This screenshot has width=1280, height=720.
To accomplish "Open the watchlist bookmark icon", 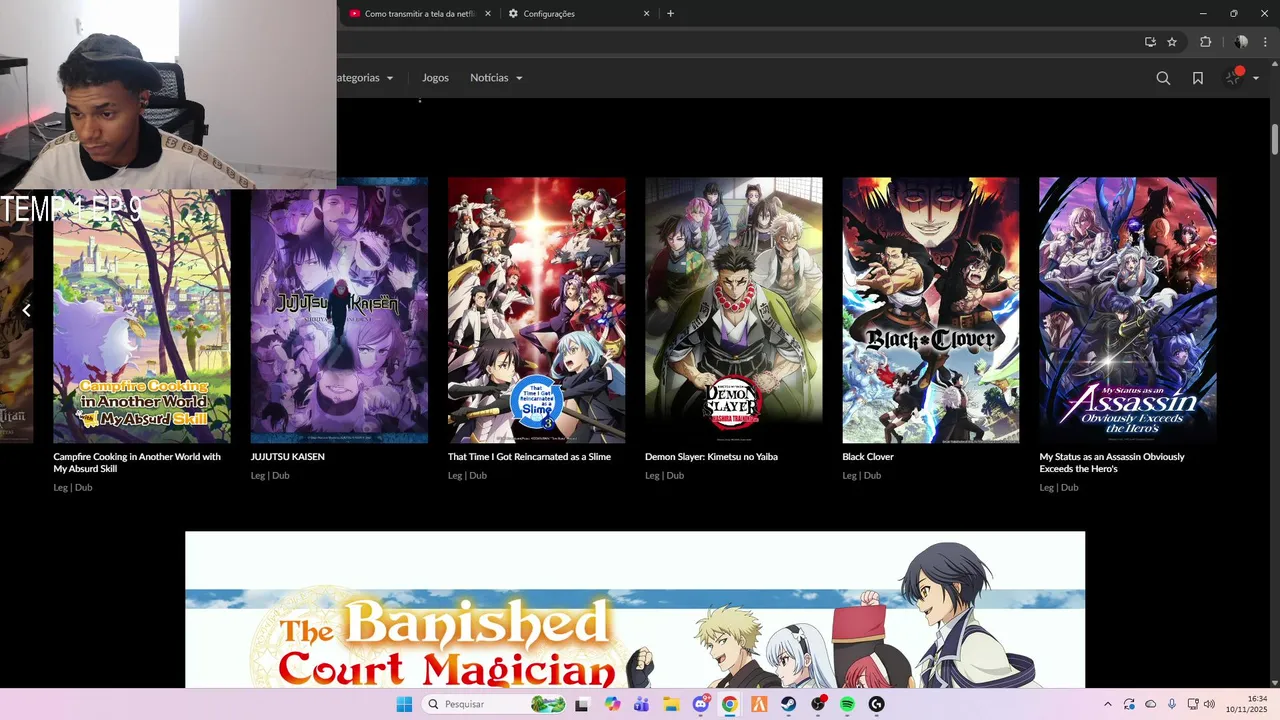I will [1198, 78].
